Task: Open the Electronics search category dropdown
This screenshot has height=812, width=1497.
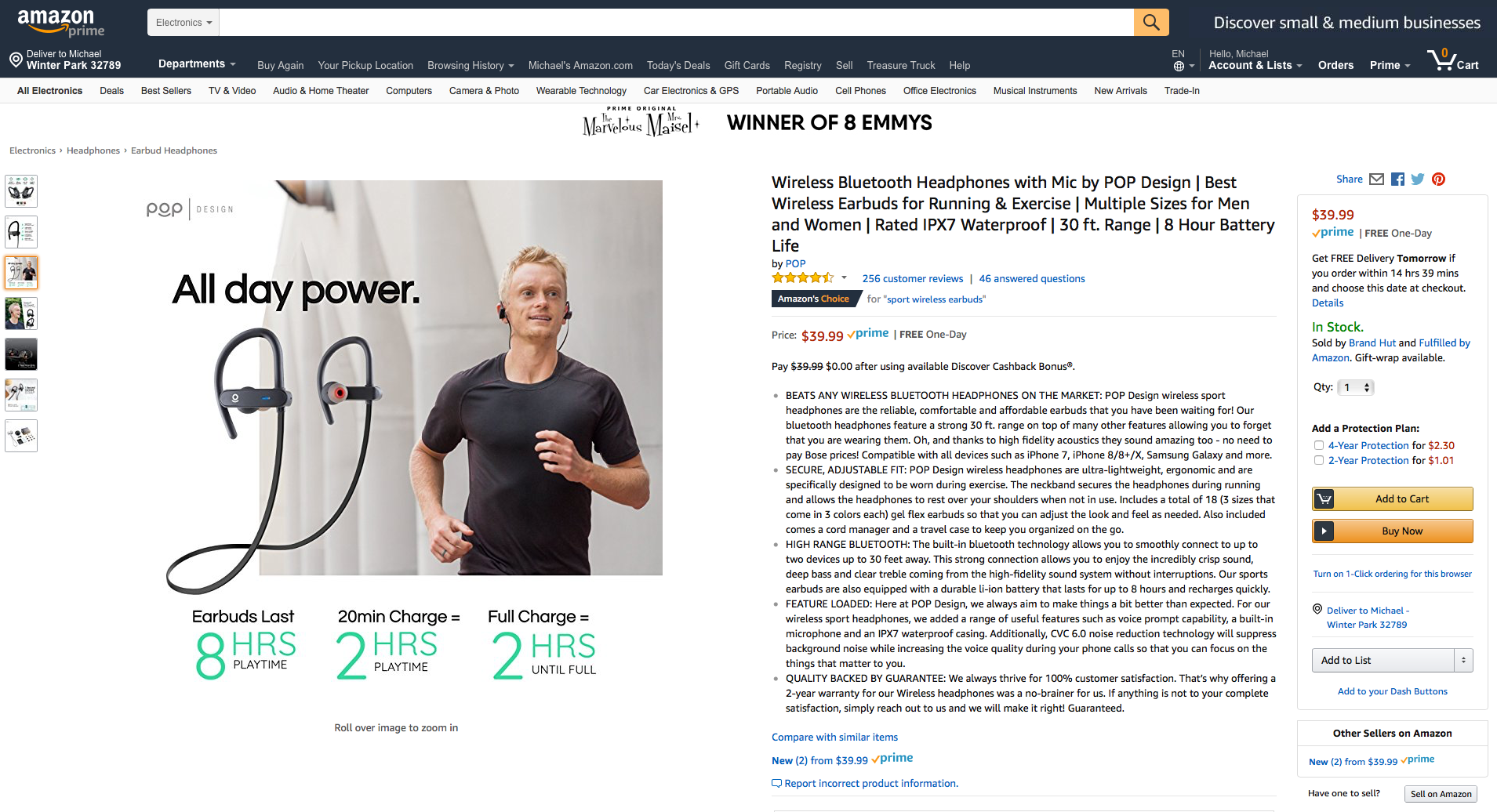Action: coord(183,22)
